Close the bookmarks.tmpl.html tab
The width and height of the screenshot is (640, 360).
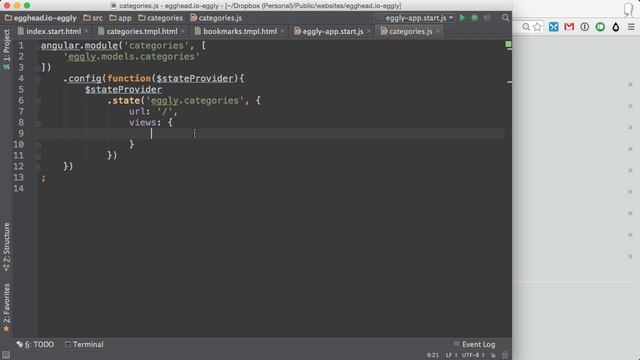tap(282, 31)
